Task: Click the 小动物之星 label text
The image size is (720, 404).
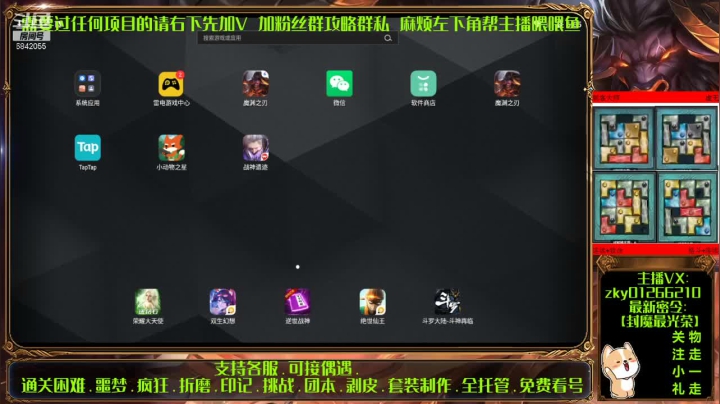Action: pyautogui.click(x=171, y=167)
